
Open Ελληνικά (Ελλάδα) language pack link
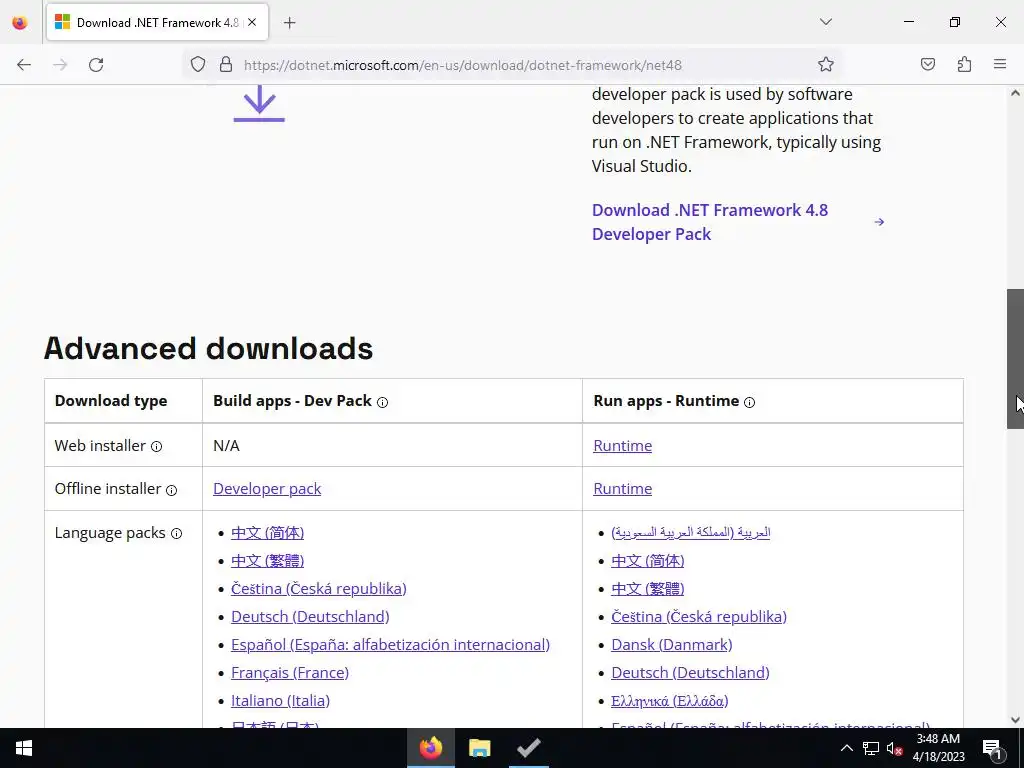[x=669, y=701]
